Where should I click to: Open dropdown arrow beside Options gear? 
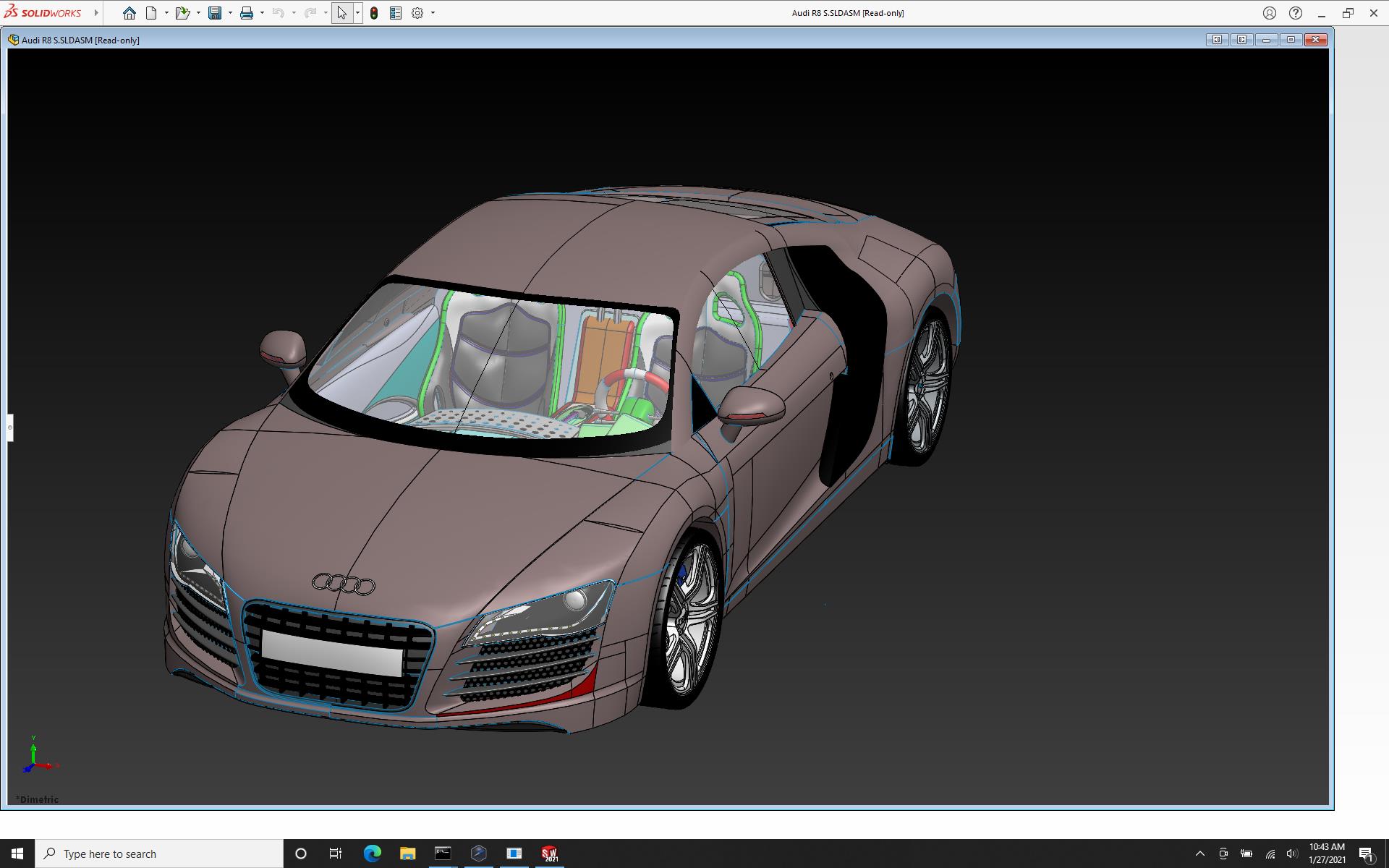pyautogui.click(x=433, y=13)
